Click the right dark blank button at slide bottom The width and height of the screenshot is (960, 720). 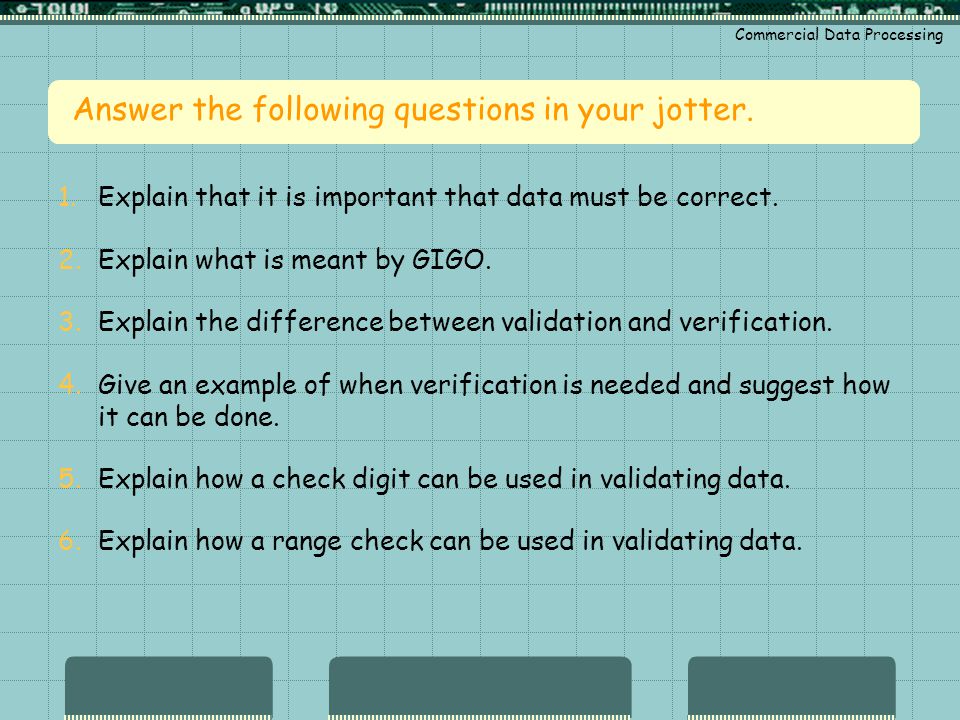click(792, 687)
